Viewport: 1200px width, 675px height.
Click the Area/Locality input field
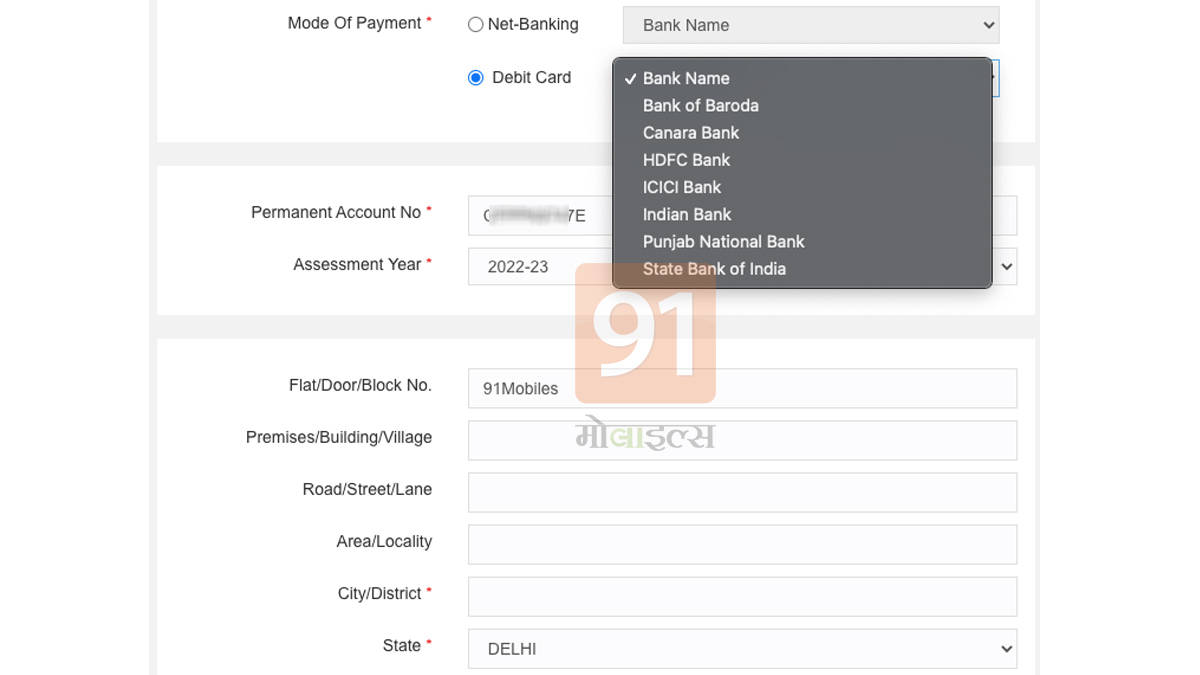point(742,544)
